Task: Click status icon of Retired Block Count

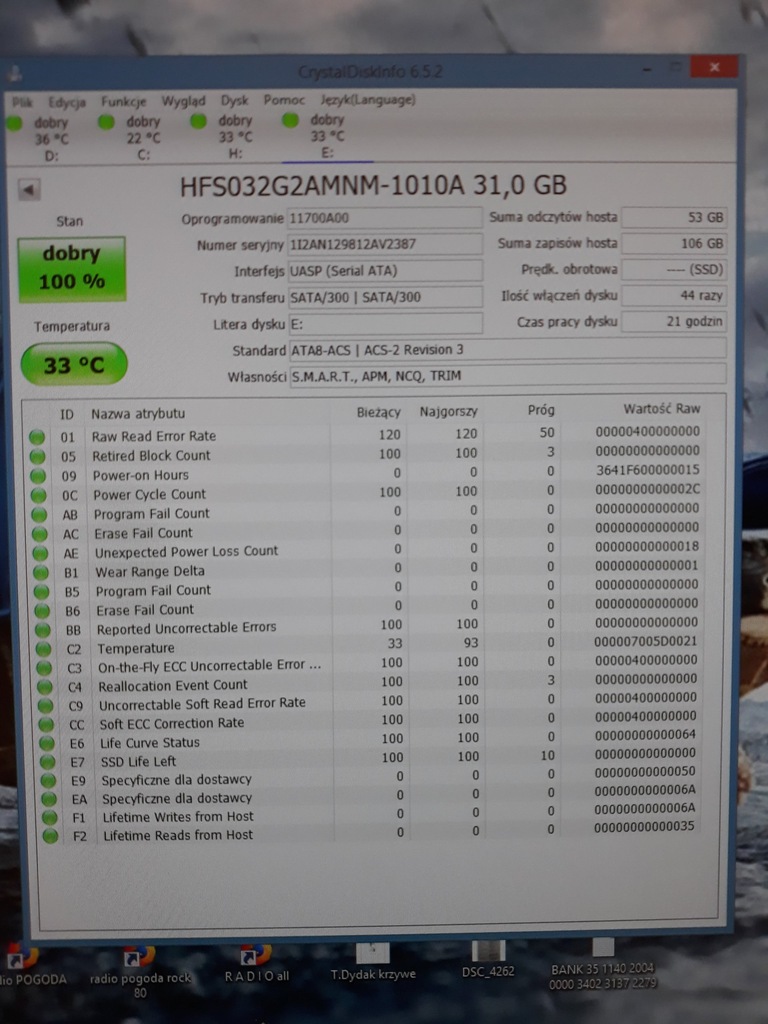Action: coord(37,456)
